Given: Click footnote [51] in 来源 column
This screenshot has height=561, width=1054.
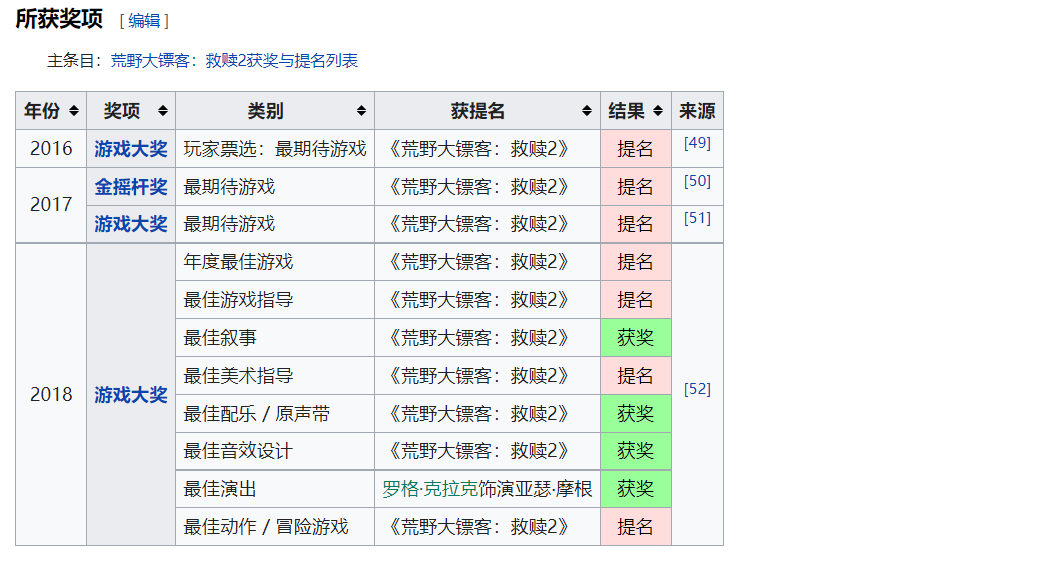Looking at the screenshot, I should 697,218.
